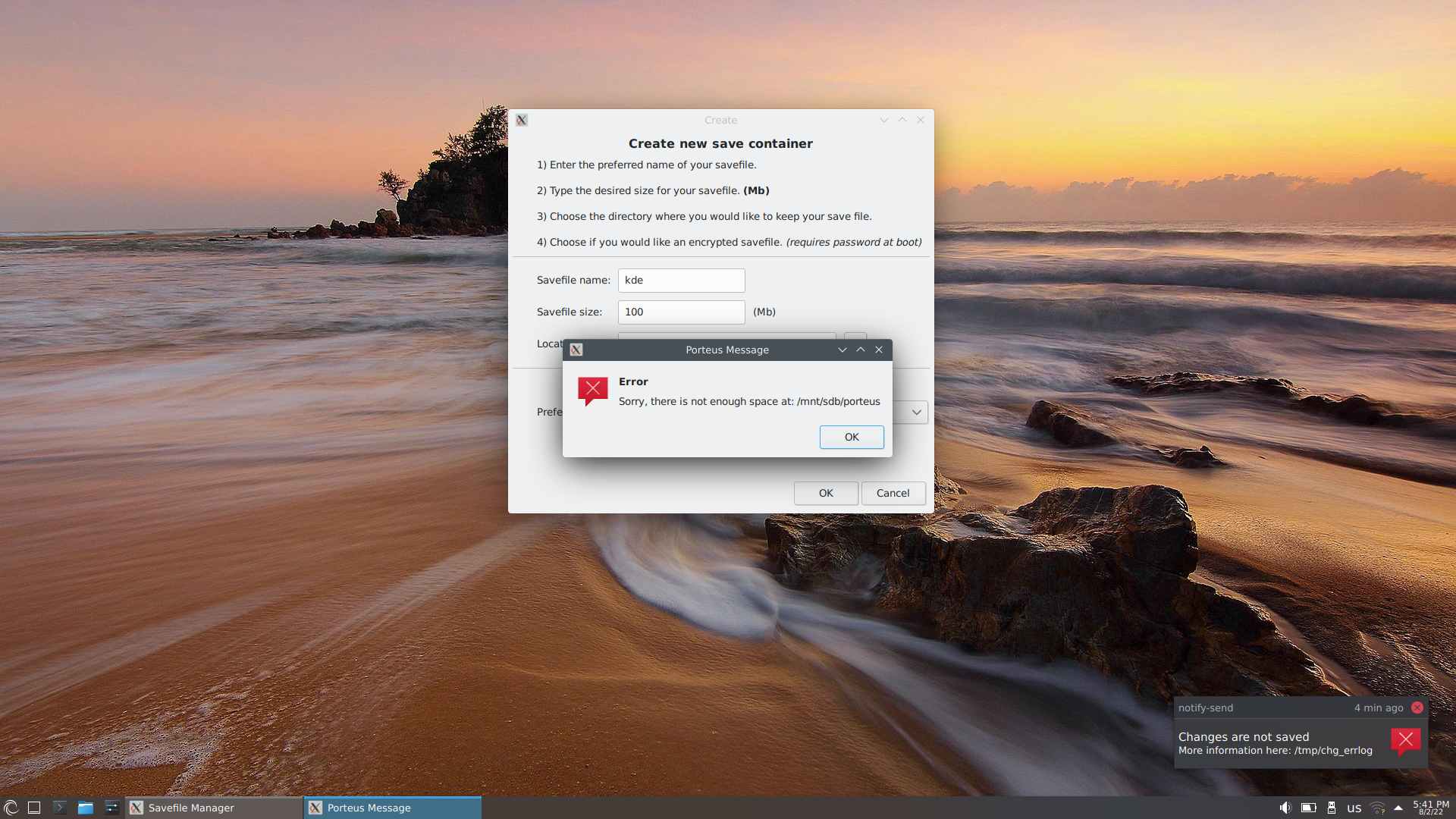Click the clock showing 5:41 PM
Viewport: 1456px width, 819px height.
[x=1431, y=808]
